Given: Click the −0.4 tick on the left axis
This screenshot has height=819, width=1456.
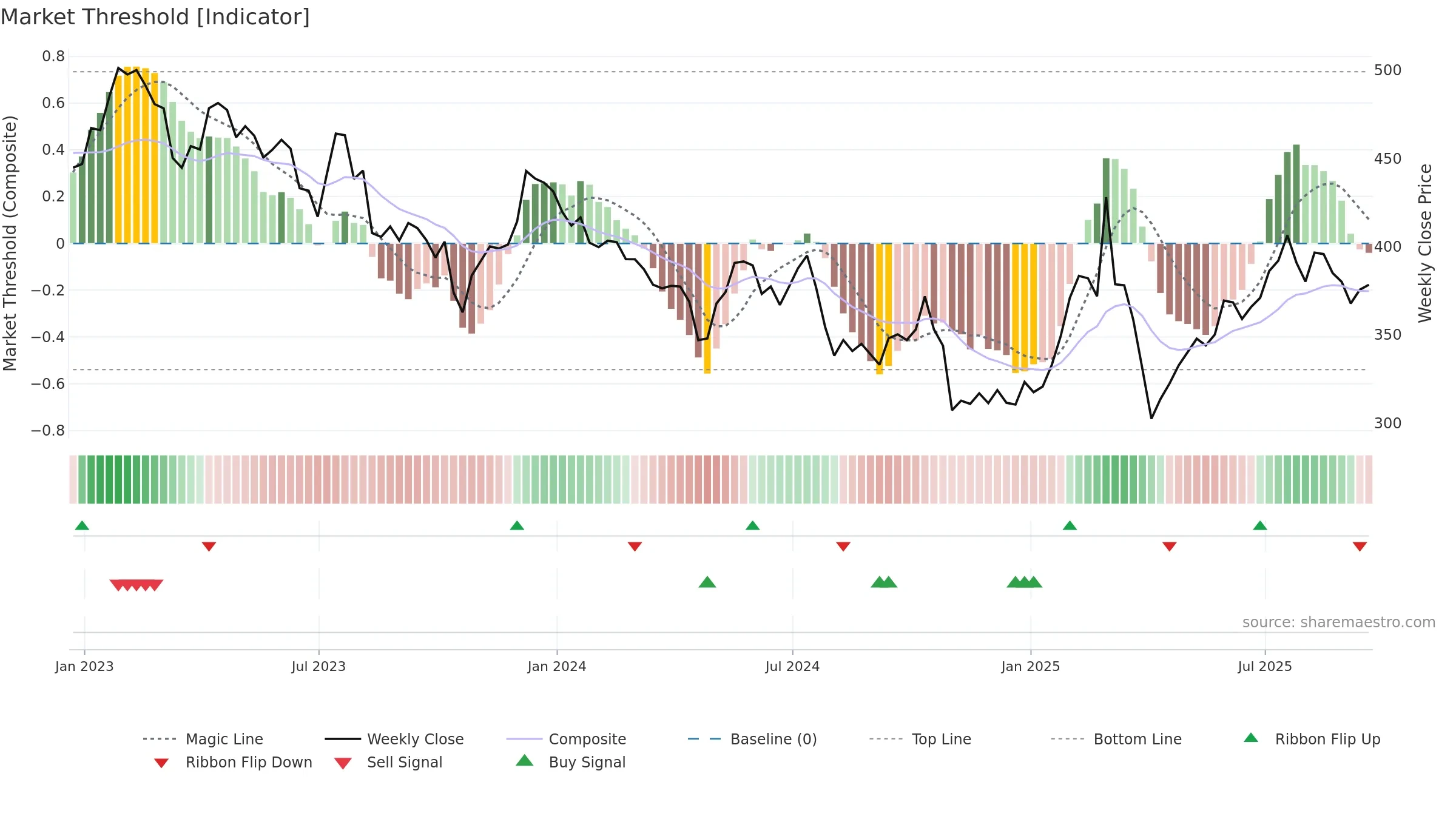Looking at the screenshot, I should pos(48,337).
